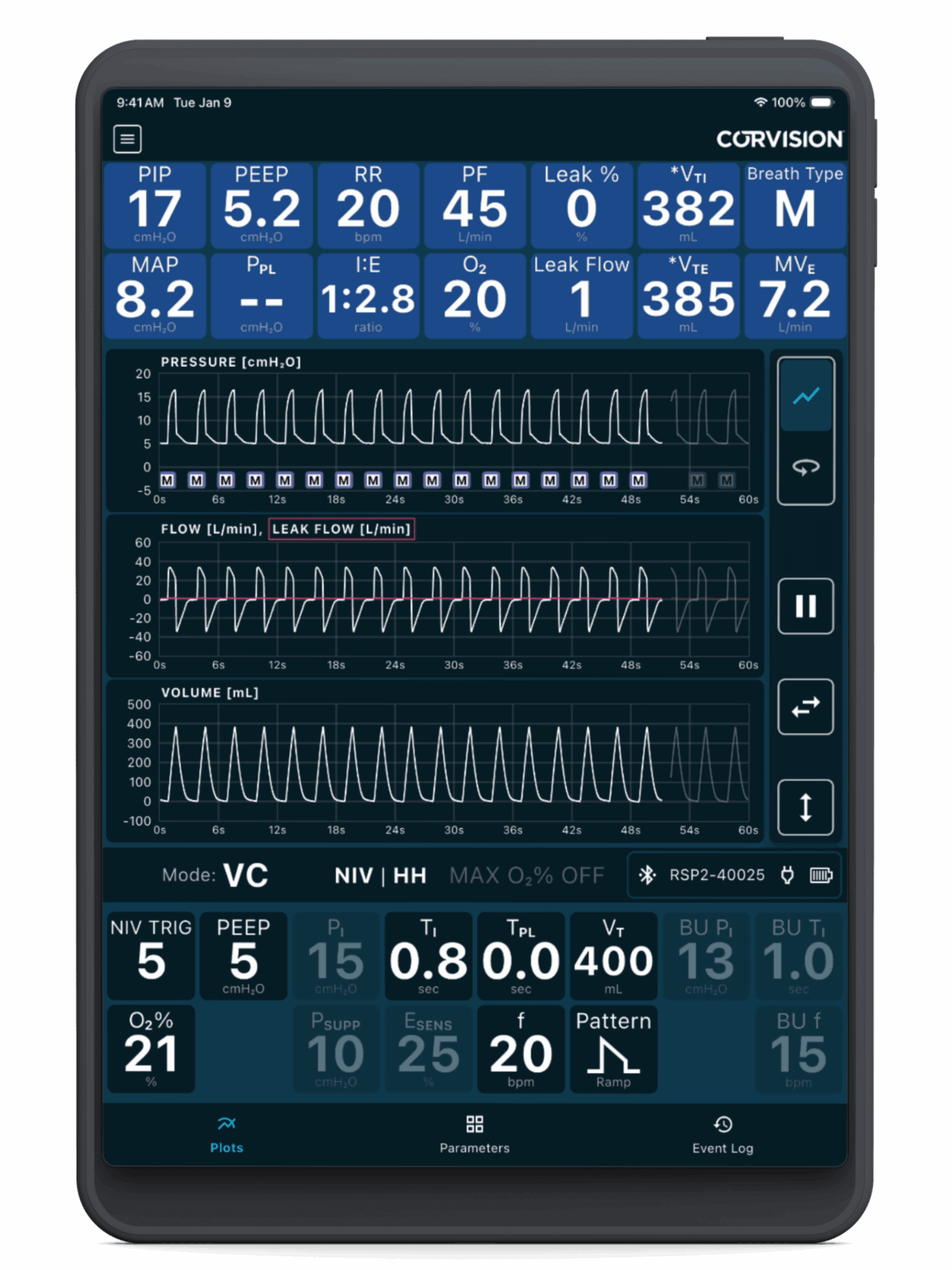
Task: Open the Mode VC selector
Action: click(245, 876)
